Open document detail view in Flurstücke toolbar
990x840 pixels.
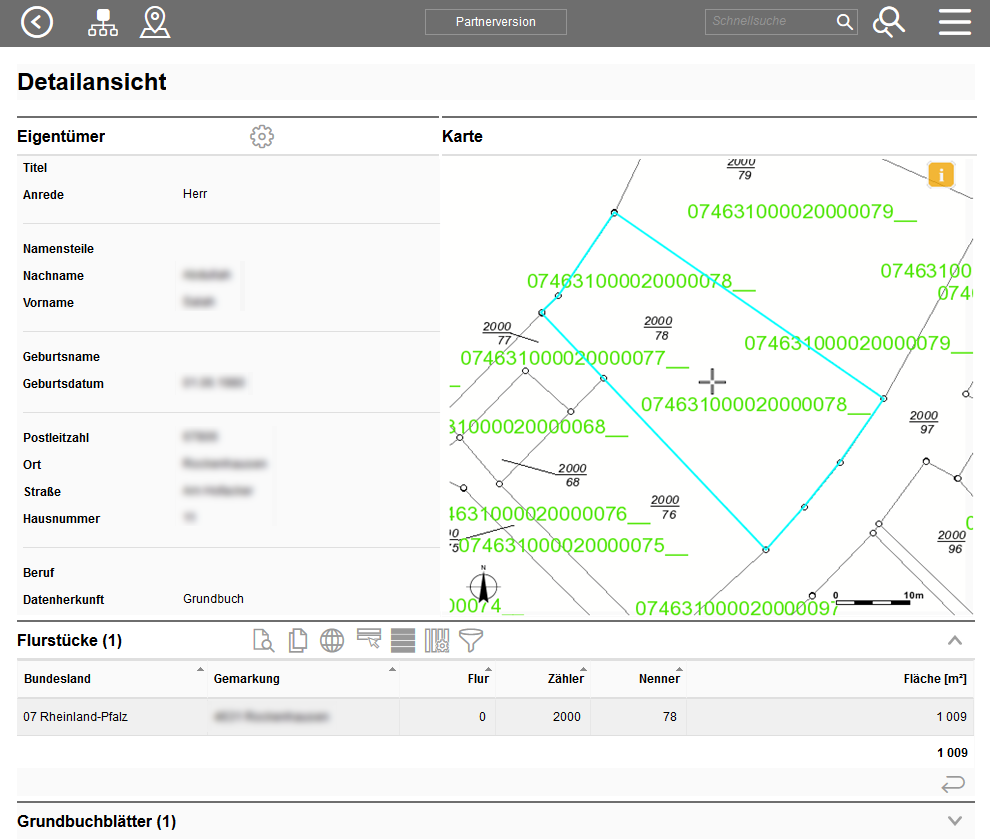tap(263, 640)
